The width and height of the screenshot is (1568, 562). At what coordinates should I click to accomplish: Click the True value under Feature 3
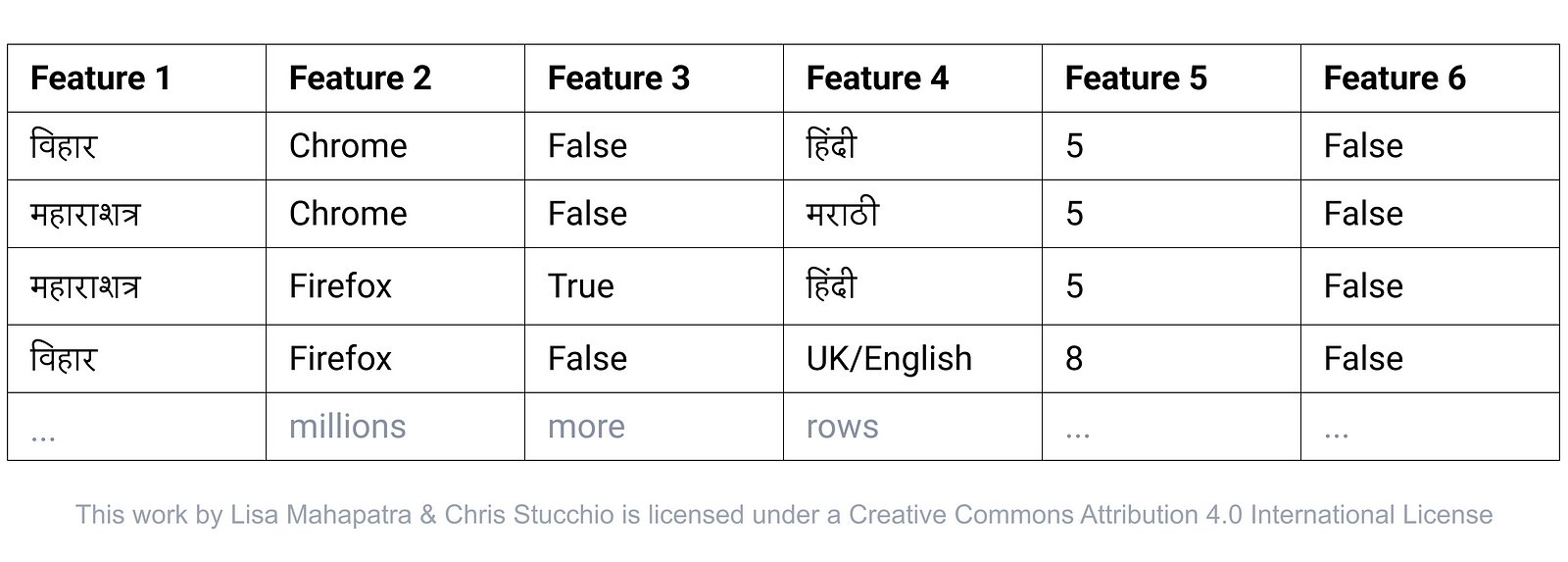click(581, 286)
